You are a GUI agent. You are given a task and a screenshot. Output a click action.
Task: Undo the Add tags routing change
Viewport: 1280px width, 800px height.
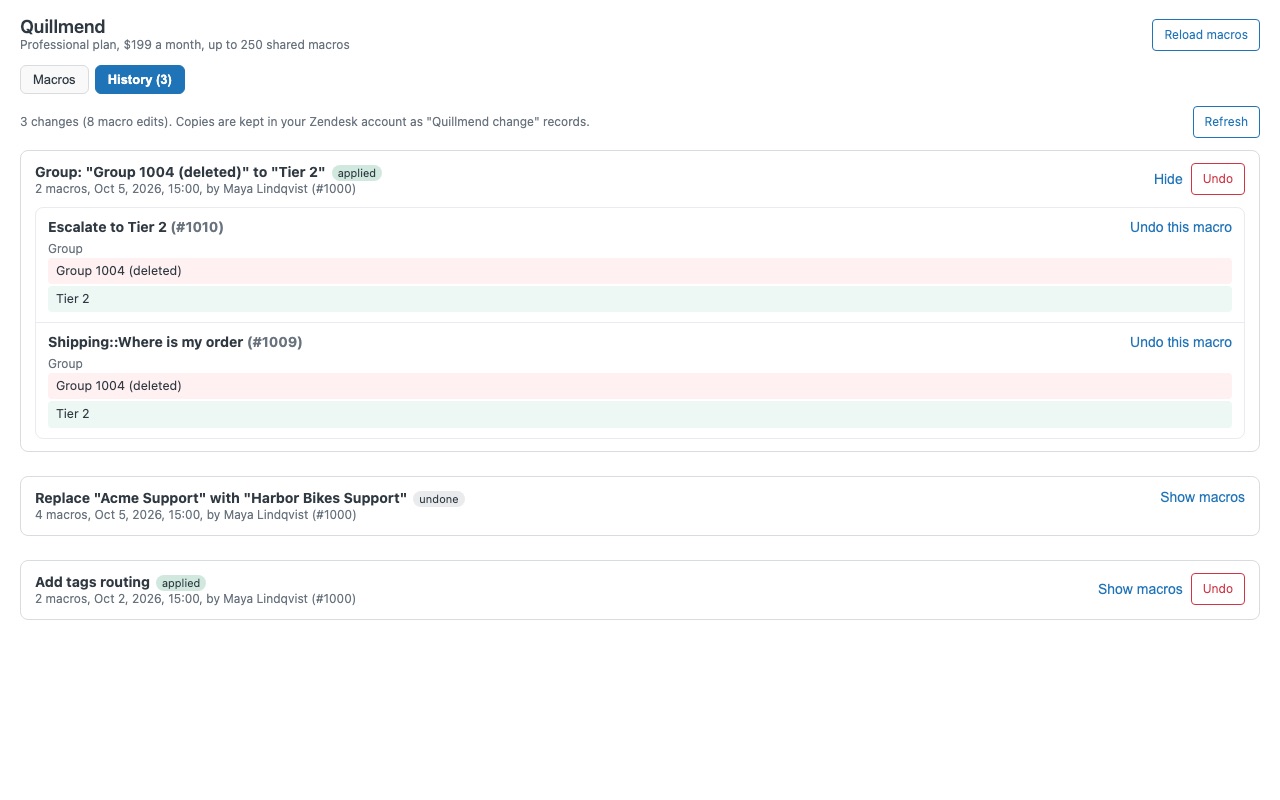click(1218, 589)
